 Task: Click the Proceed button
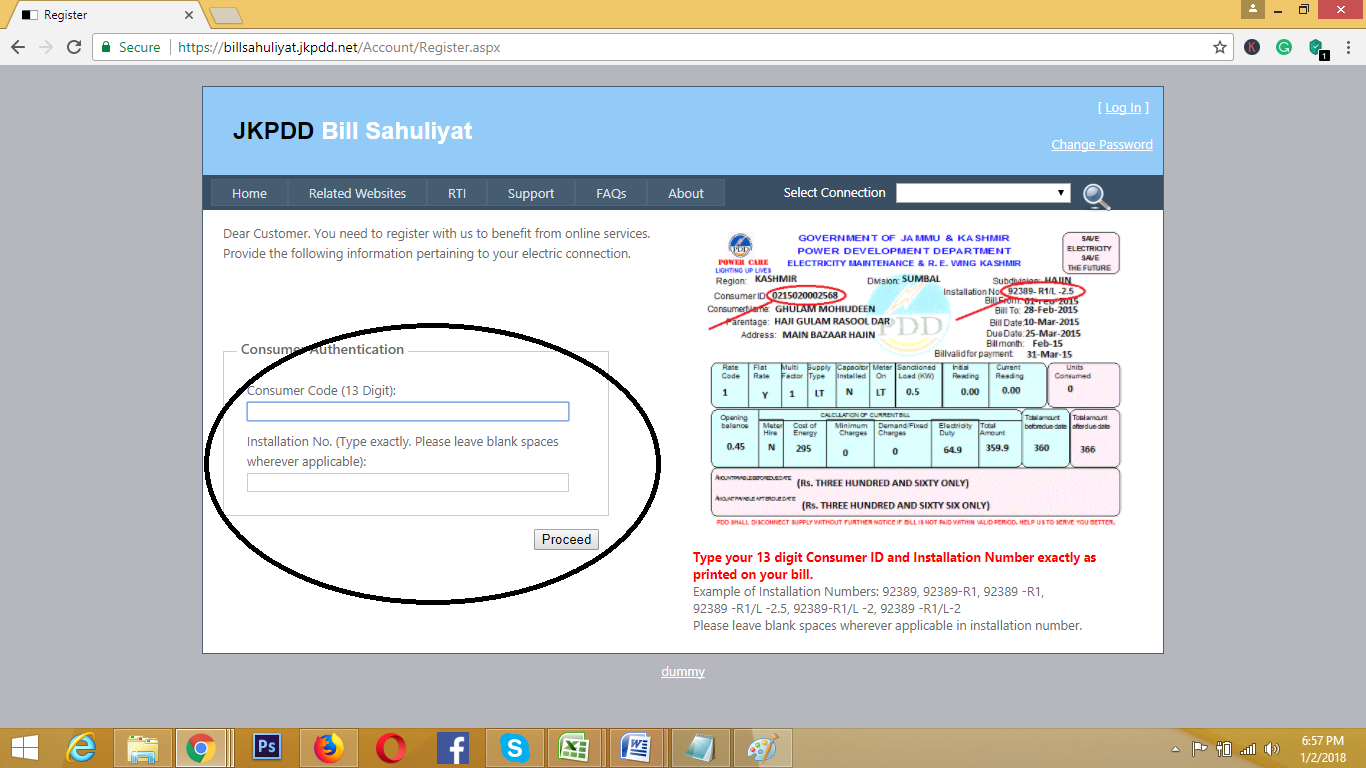[x=567, y=539]
